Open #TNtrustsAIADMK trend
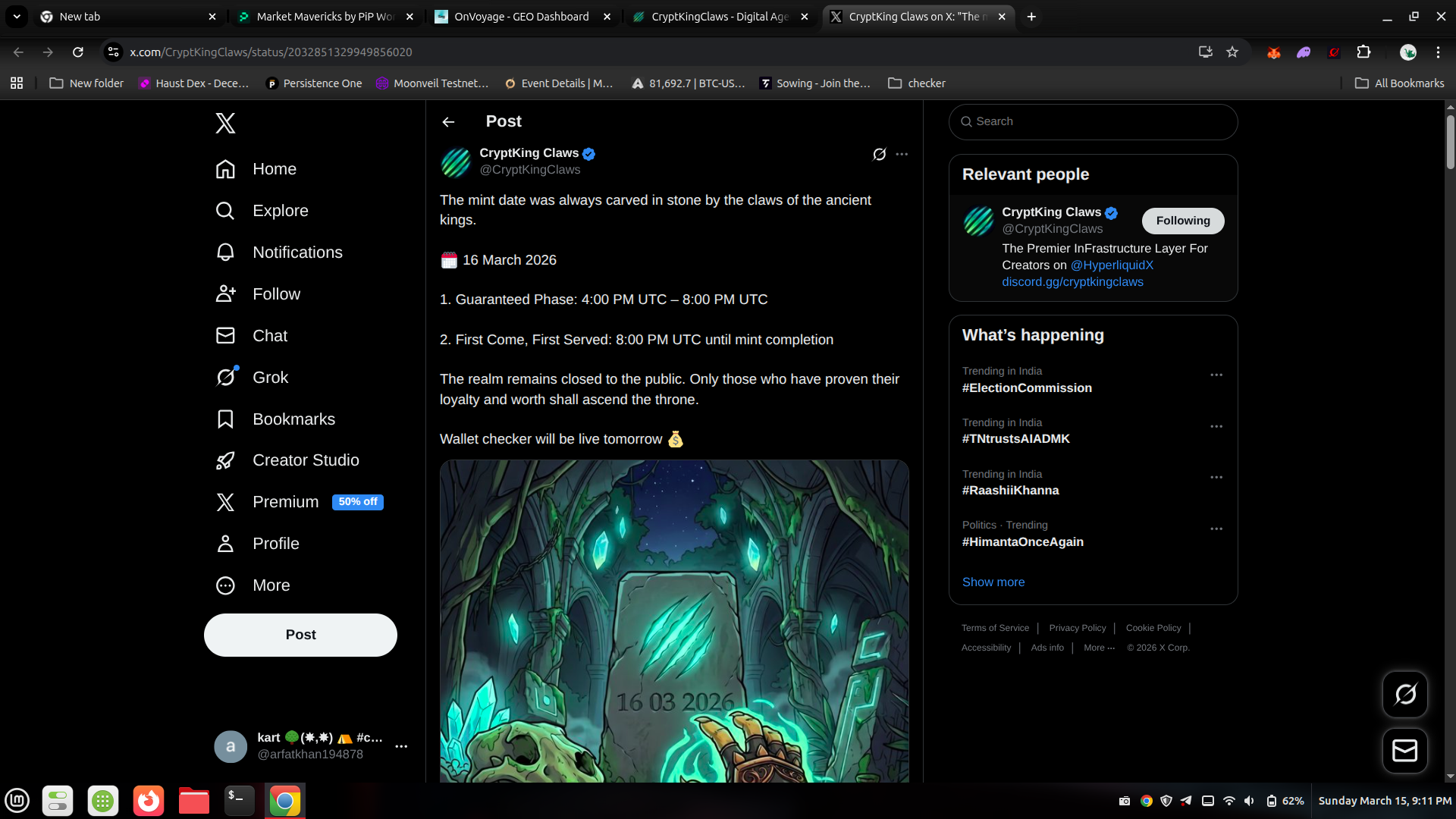This screenshot has height=819, width=1456. coord(1015,439)
